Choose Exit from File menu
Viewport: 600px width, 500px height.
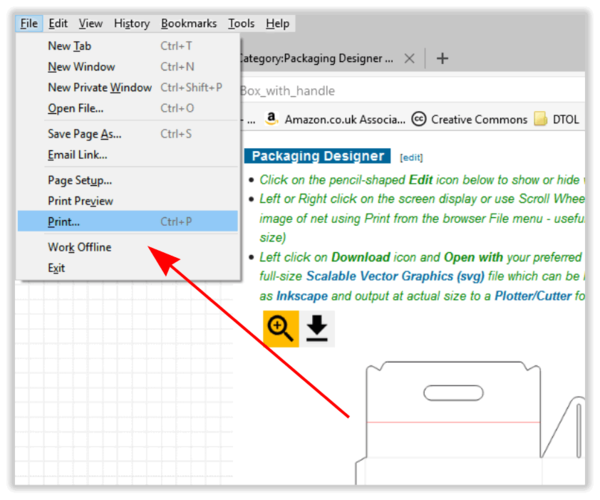click(x=128, y=268)
